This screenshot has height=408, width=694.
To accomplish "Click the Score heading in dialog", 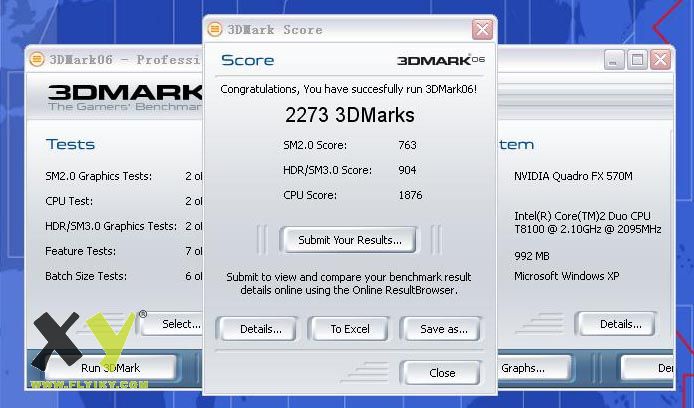I will (x=247, y=60).
